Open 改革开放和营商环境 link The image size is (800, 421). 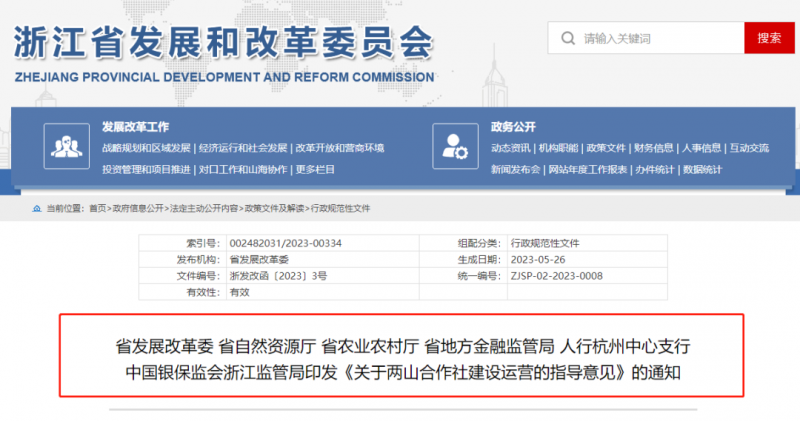(x=340, y=148)
